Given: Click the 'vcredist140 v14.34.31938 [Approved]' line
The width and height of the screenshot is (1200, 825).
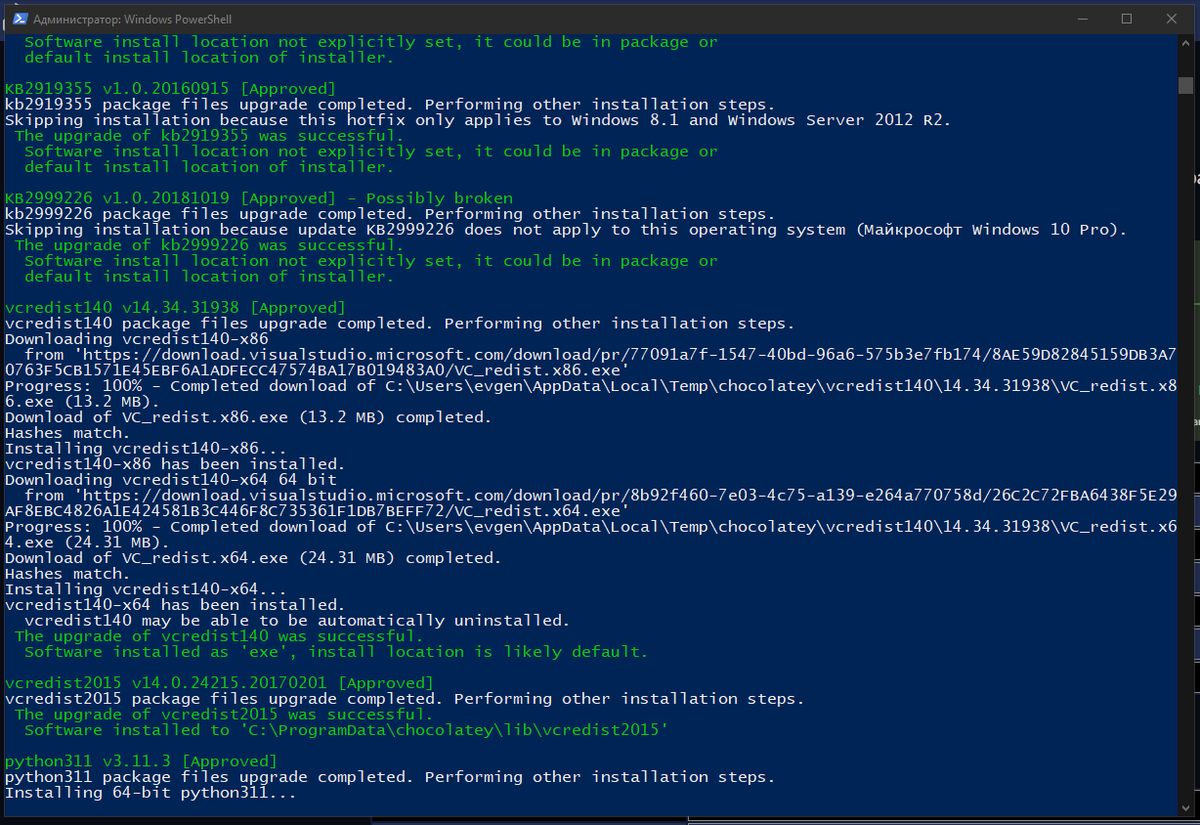Looking at the screenshot, I should tap(175, 307).
